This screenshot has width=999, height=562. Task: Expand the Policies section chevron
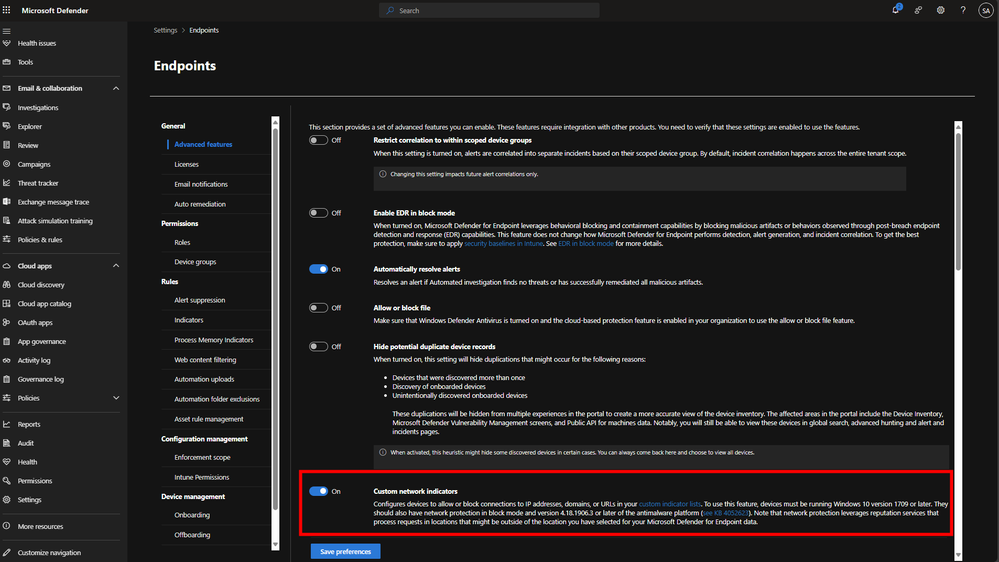click(116, 398)
